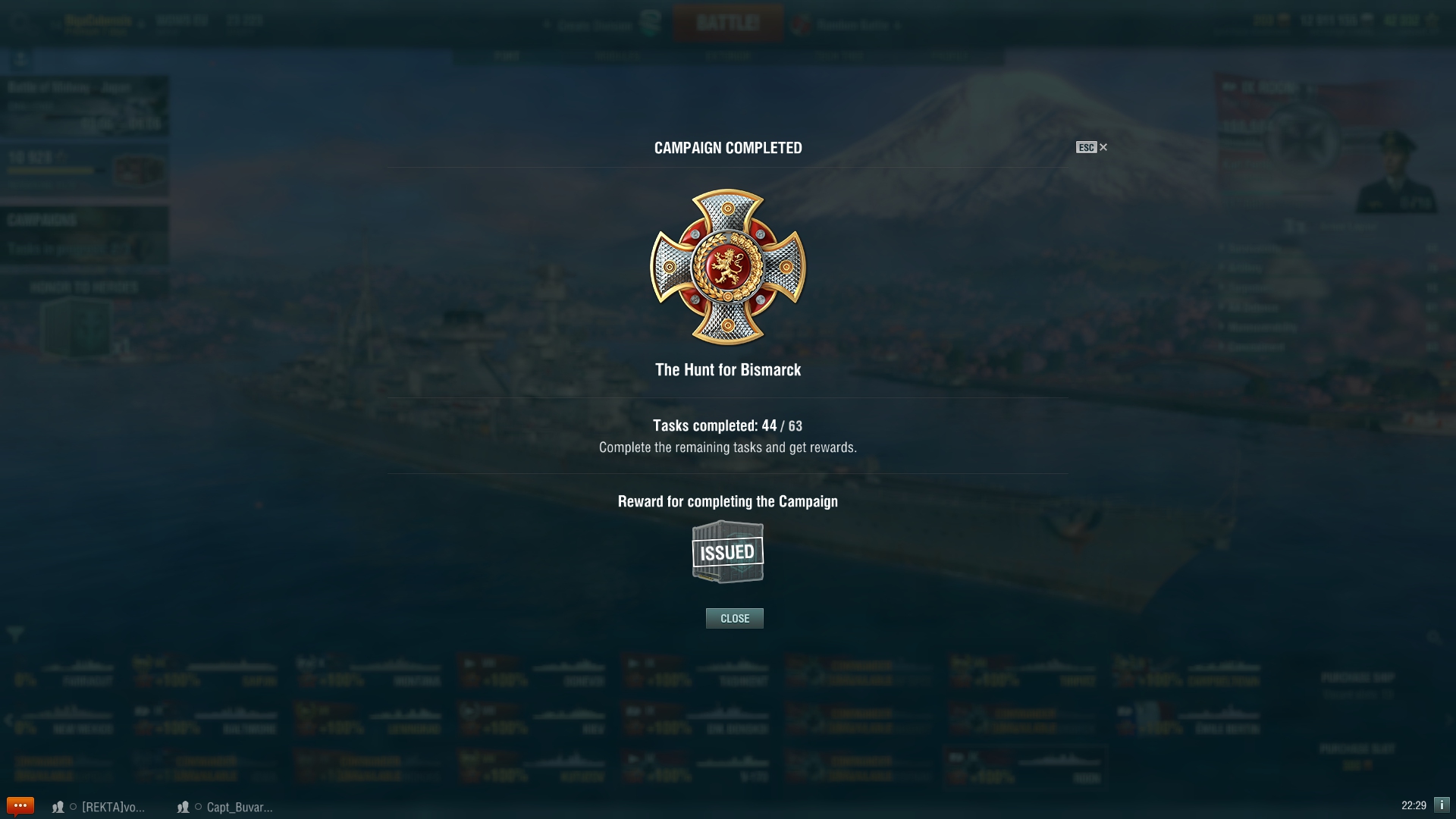
Task: Click the carousel left arrow
Action: click(x=8, y=720)
